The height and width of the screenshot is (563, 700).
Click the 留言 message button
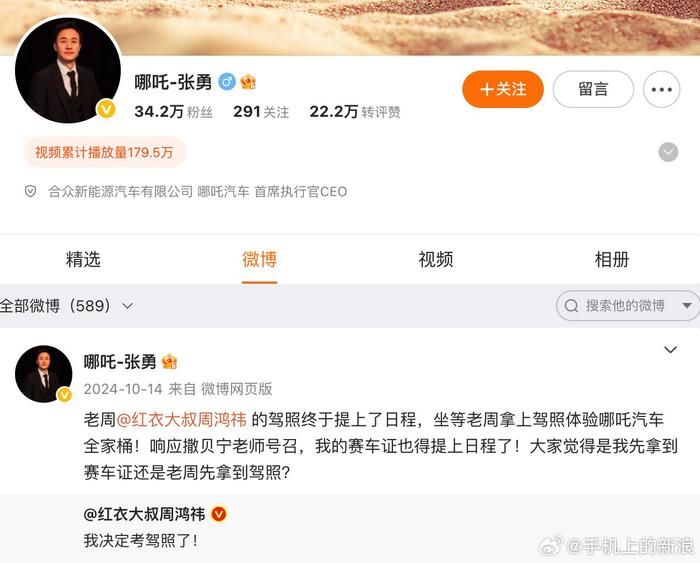click(593, 89)
